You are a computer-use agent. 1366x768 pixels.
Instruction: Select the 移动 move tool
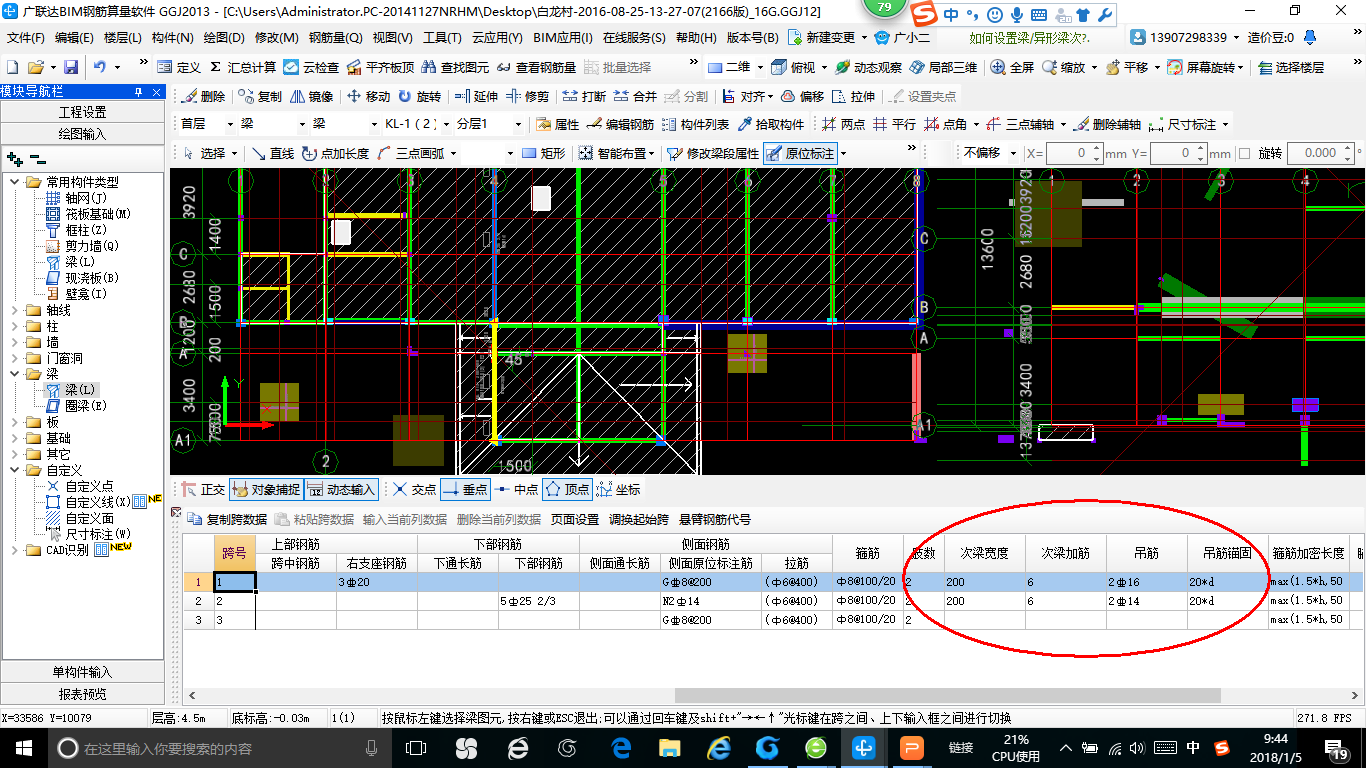(368, 96)
